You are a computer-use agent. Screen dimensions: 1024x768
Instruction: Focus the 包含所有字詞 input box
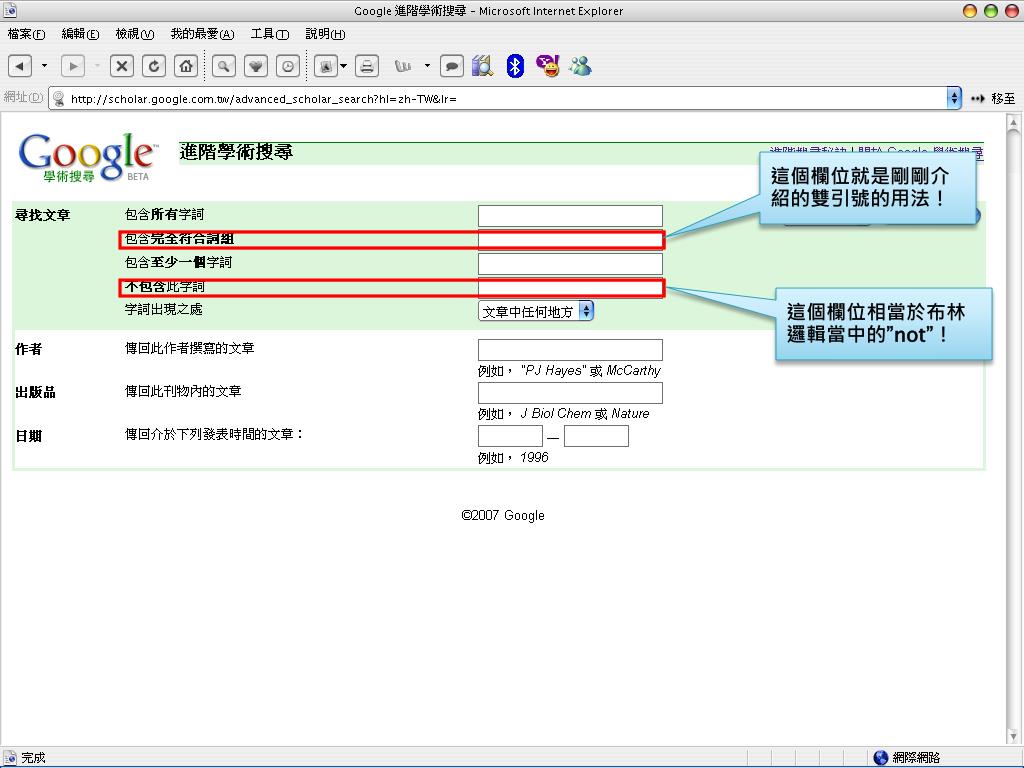click(x=570, y=216)
